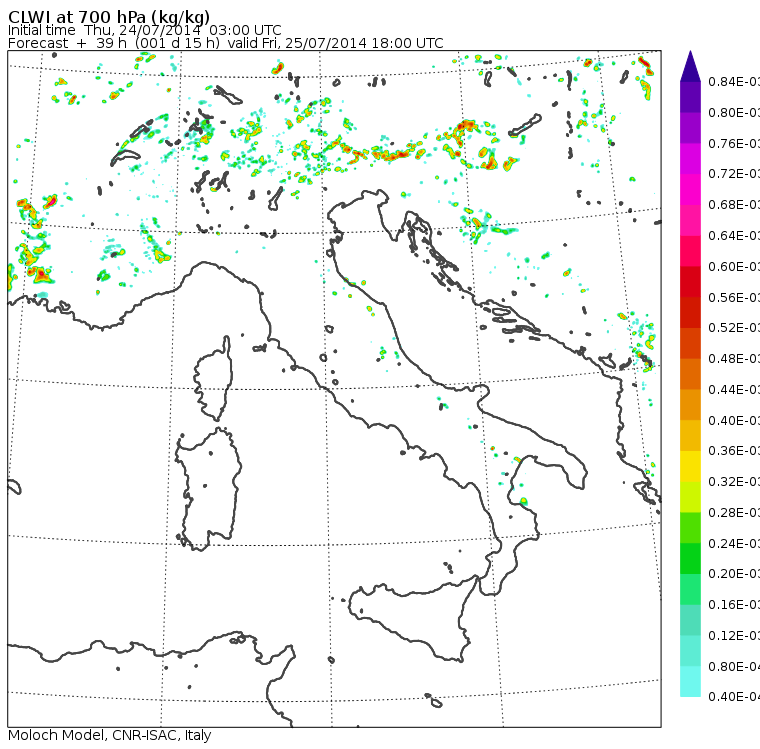This screenshot has height=749, width=760.
Task: Click on the island of Sicily
Action: click(412, 618)
